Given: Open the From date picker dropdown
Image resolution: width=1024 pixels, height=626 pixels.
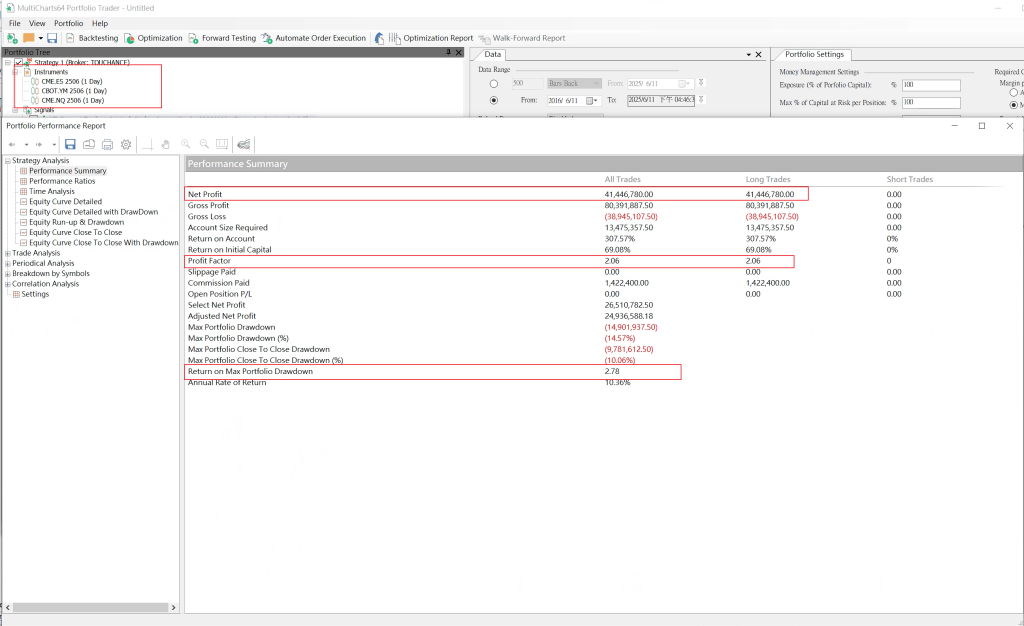Looking at the screenshot, I should tap(594, 100).
